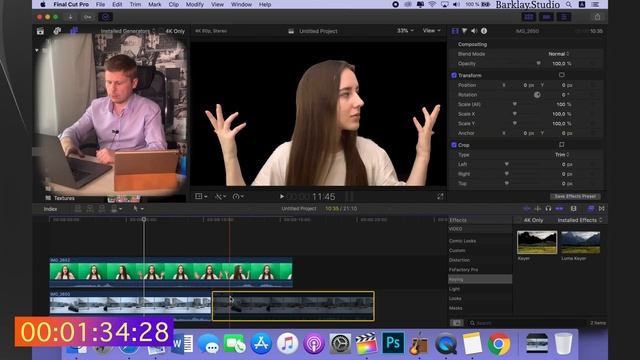This screenshot has height=360, width=640.
Task: Open the Blend Mode Normal dropdown
Action: [x=559, y=54]
